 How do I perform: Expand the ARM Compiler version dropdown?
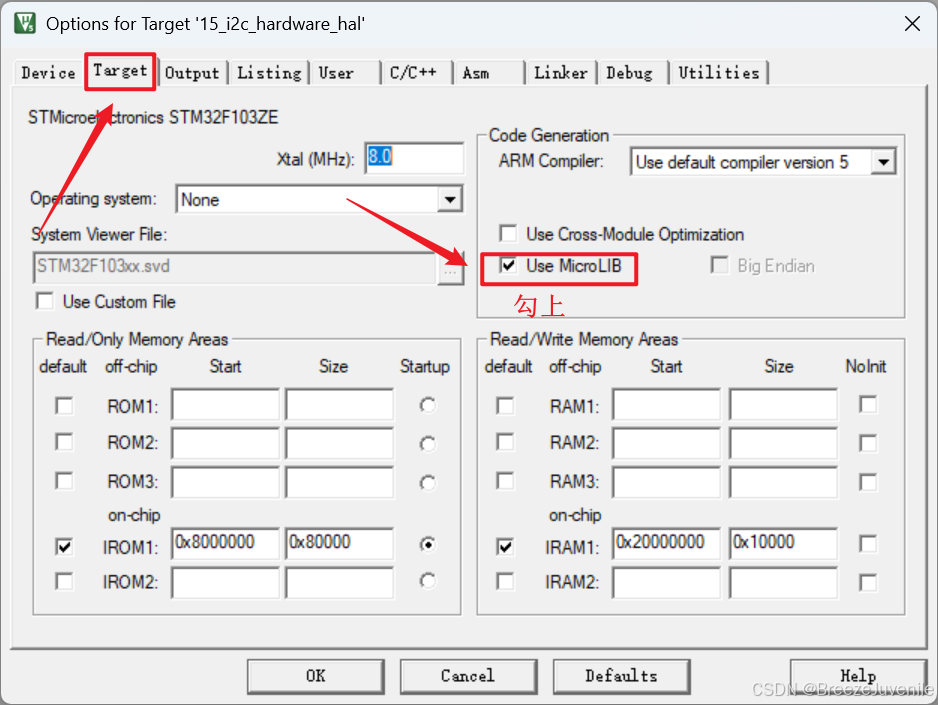tap(883, 161)
